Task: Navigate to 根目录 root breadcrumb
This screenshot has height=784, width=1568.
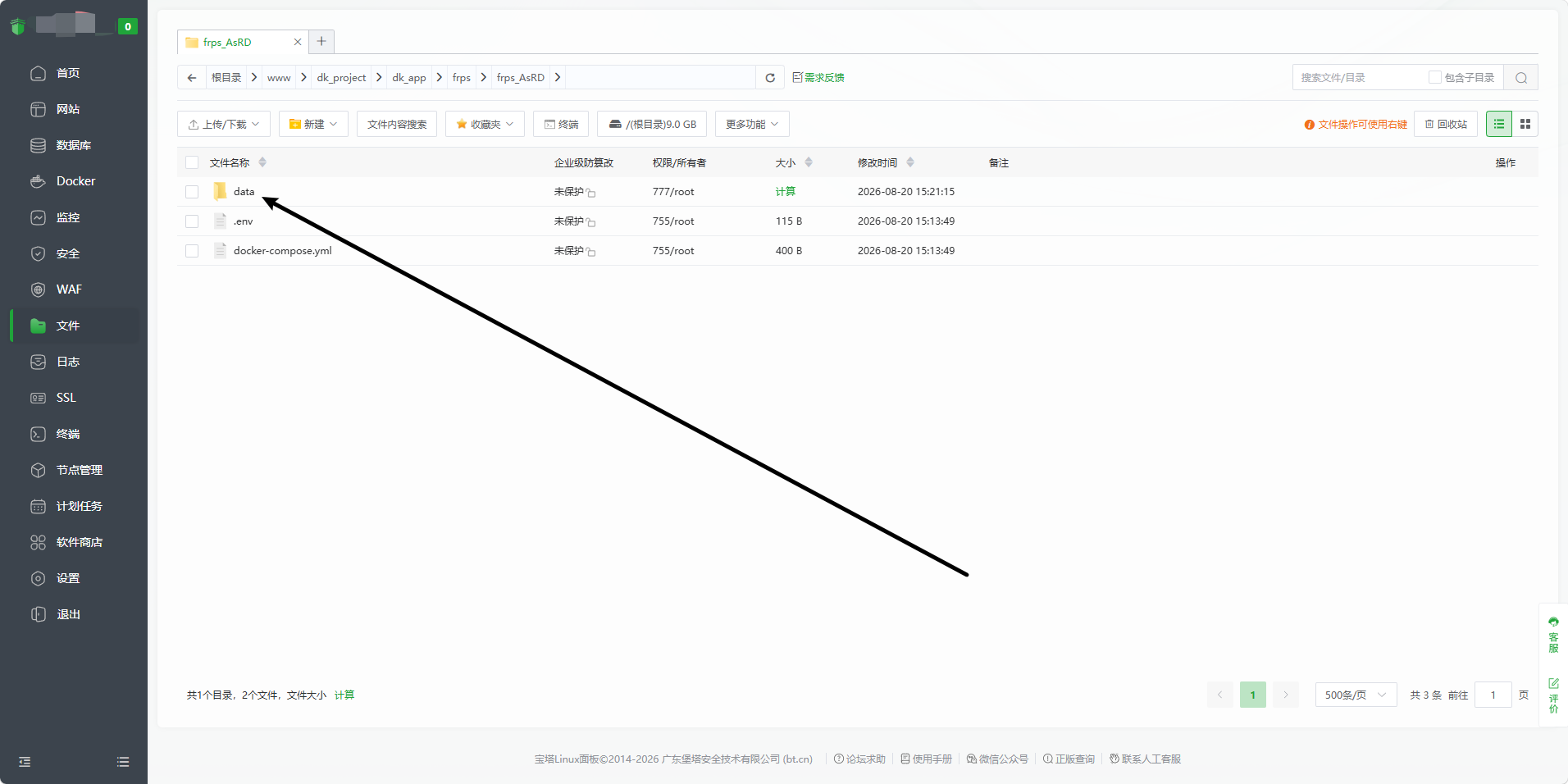Action: 226,77
